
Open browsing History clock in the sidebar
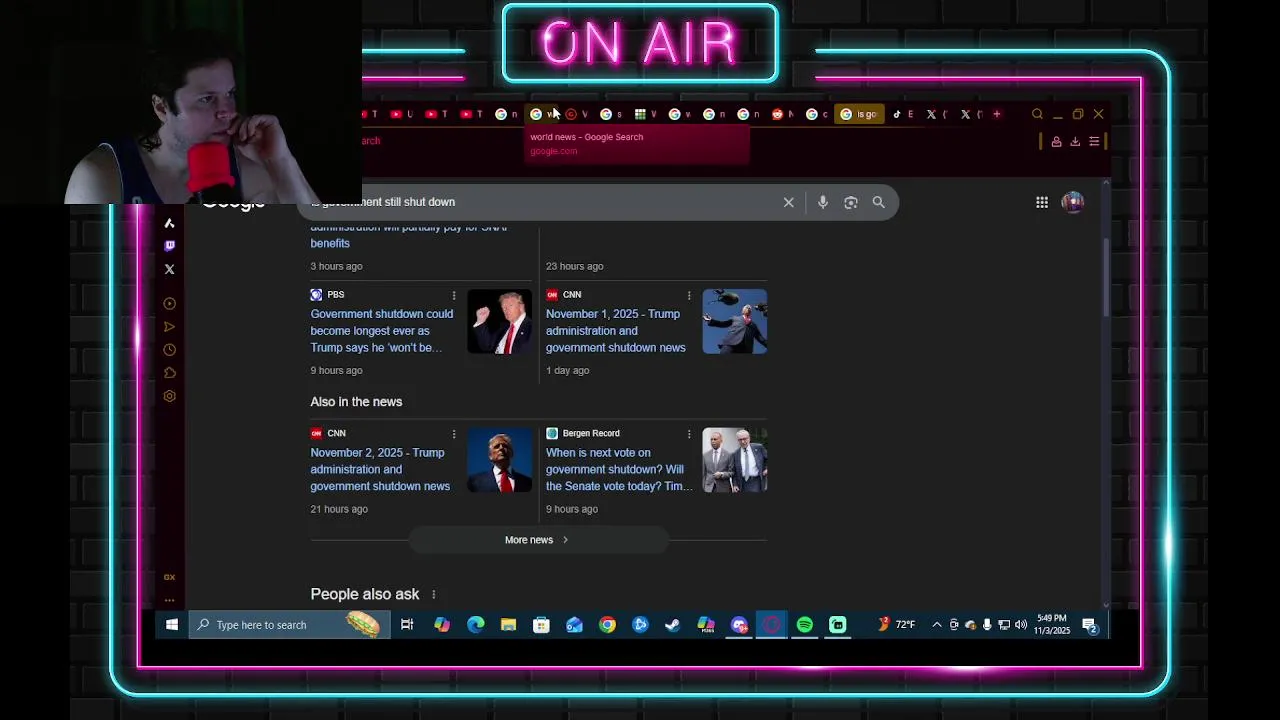tap(169, 350)
